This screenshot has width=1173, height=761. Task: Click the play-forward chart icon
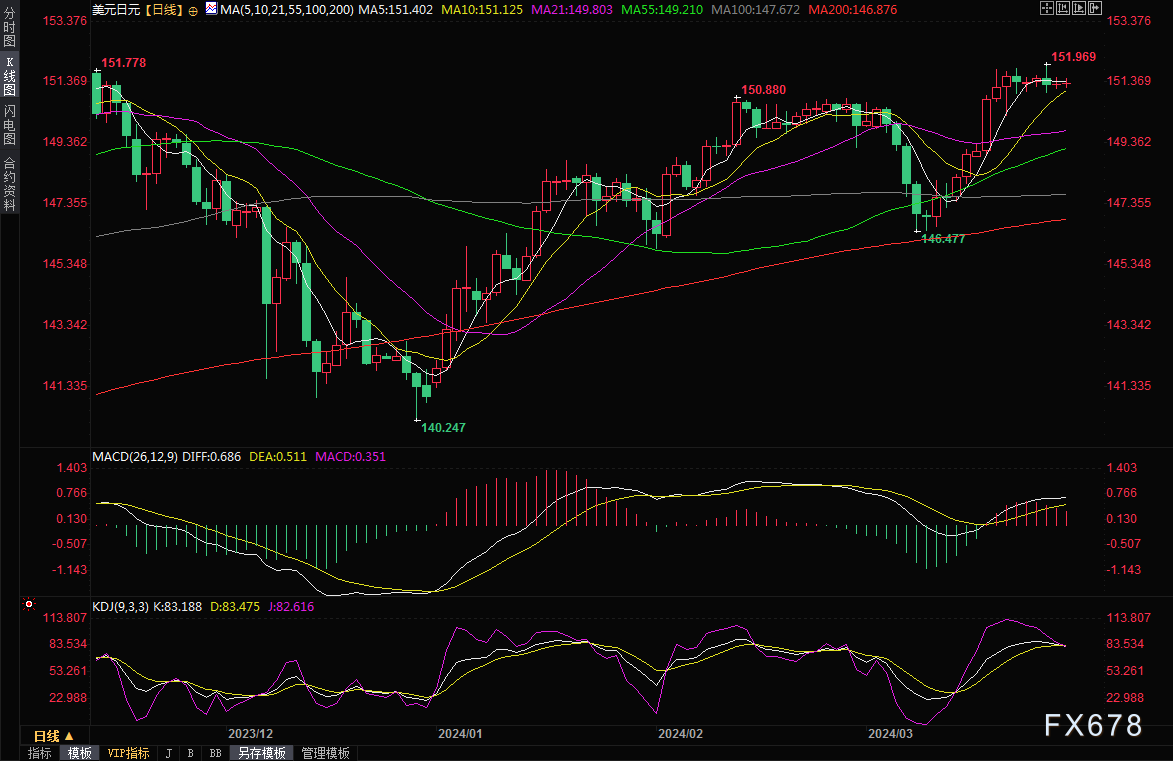pos(1079,8)
